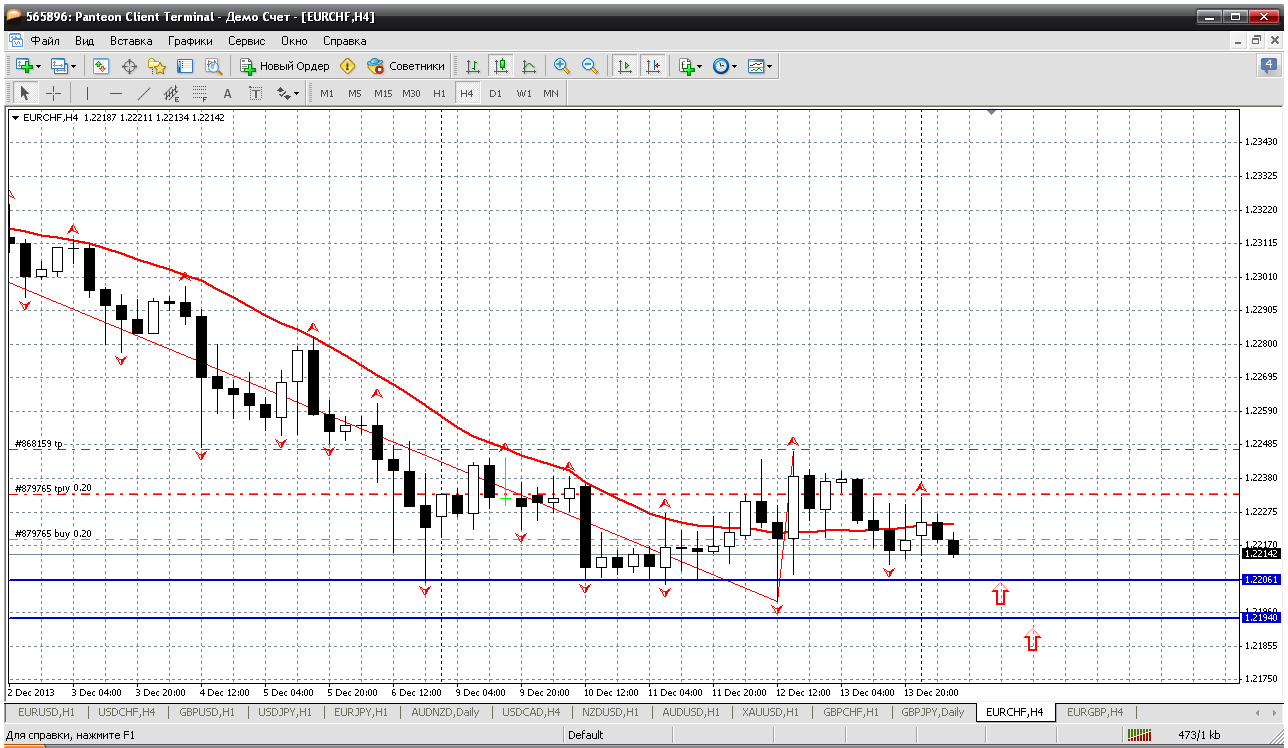Switch to M5 timeframe
This screenshot has width=1288, height=748.
[355, 93]
